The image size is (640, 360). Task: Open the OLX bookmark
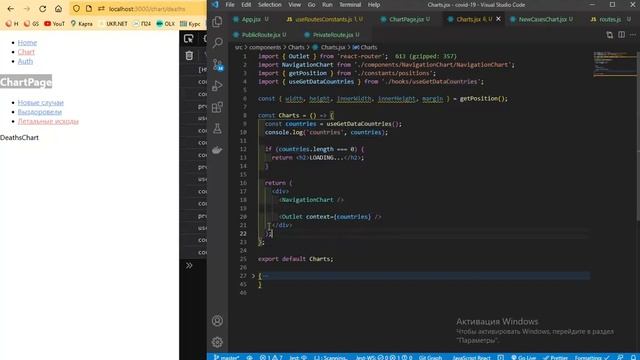click(165, 24)
